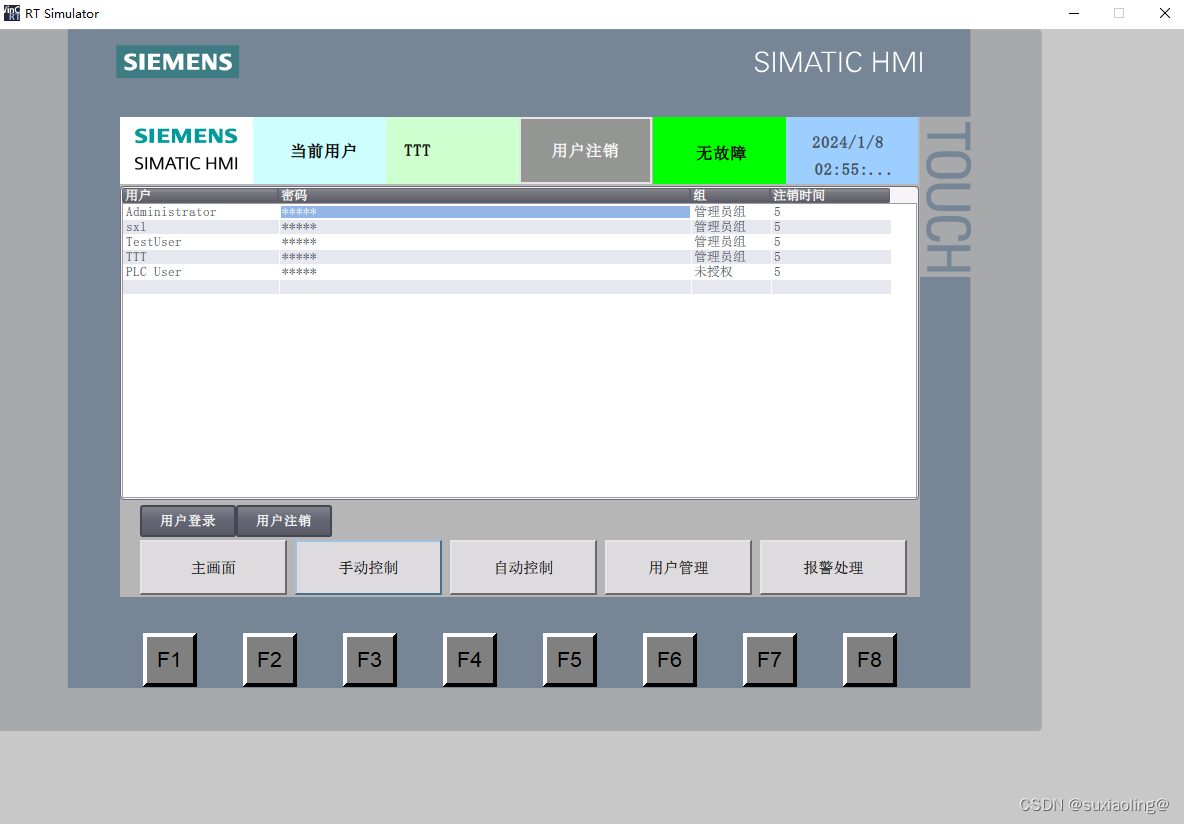Open the 主画面 main screen
The height and width of the screenshot is (824, 1184).
tap(213, 567)
